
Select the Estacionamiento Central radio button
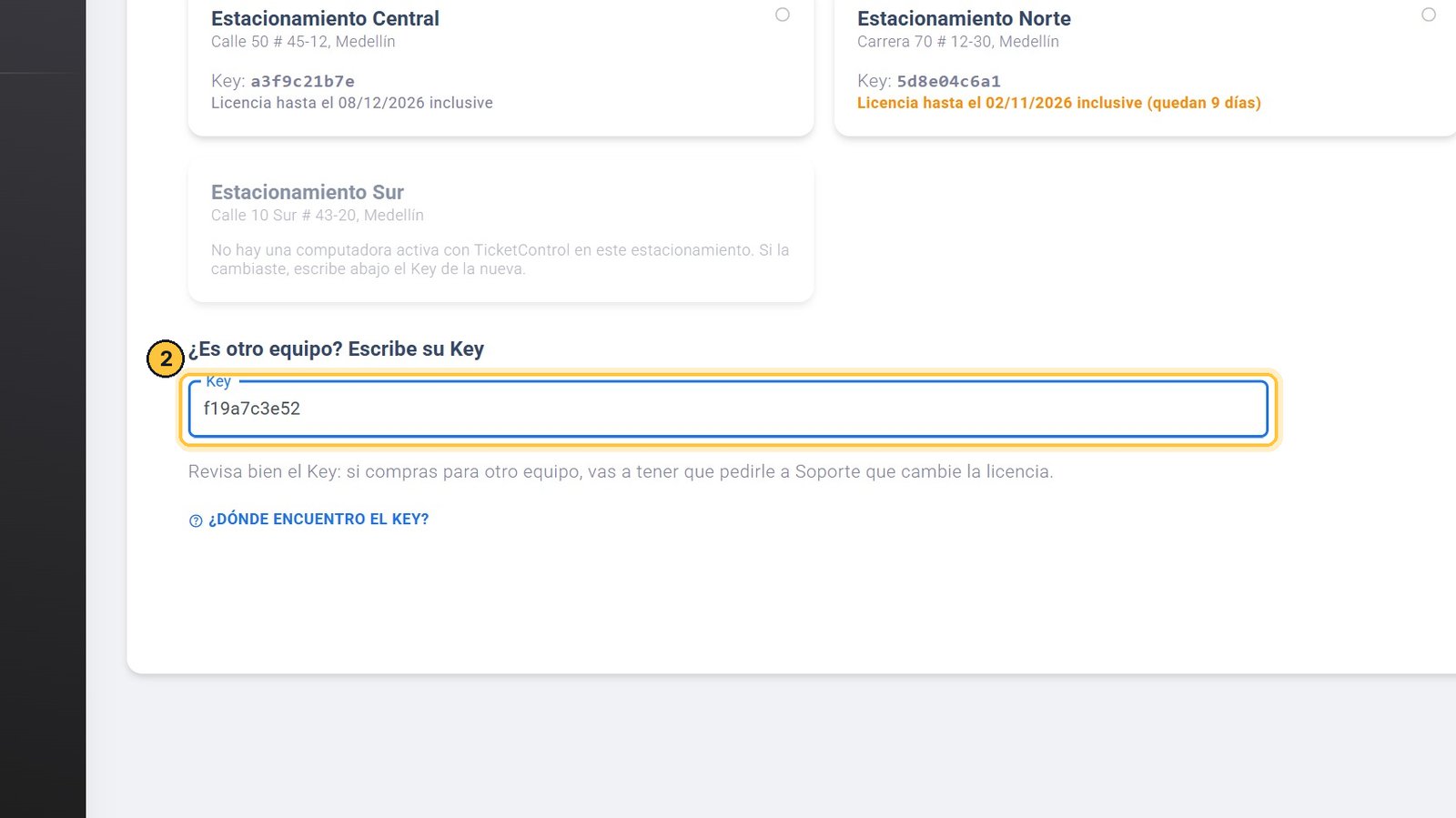tap(783, 15)
